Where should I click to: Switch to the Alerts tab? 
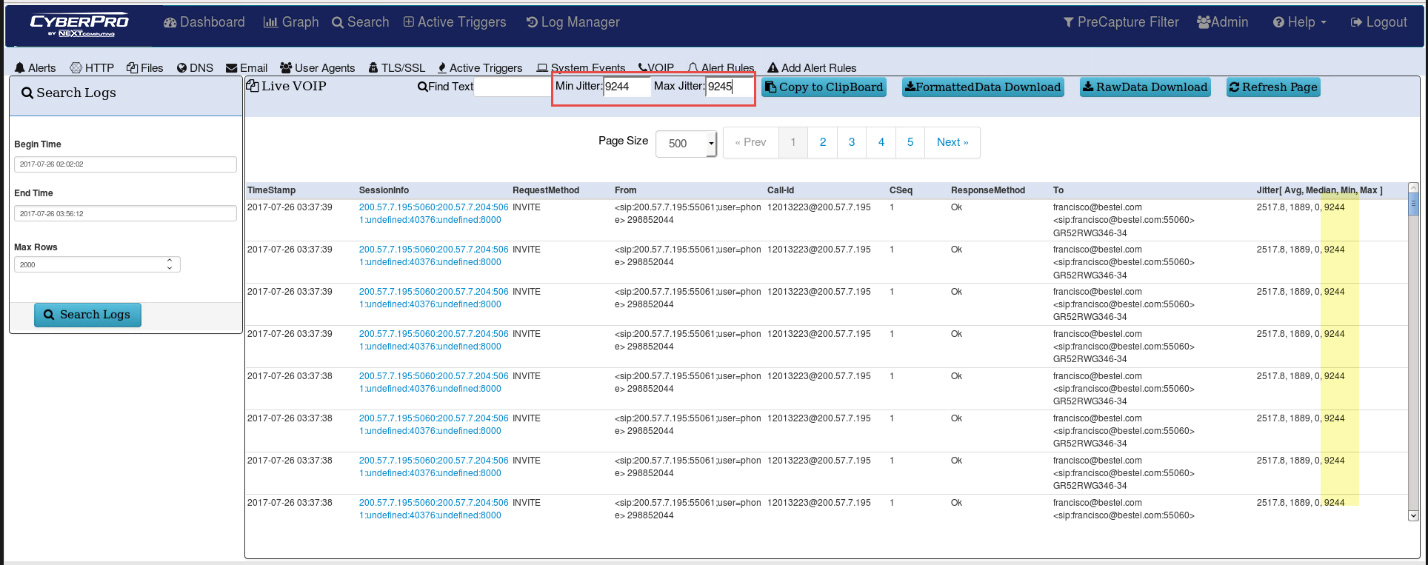pyautogui.click(x=35, y=68)
